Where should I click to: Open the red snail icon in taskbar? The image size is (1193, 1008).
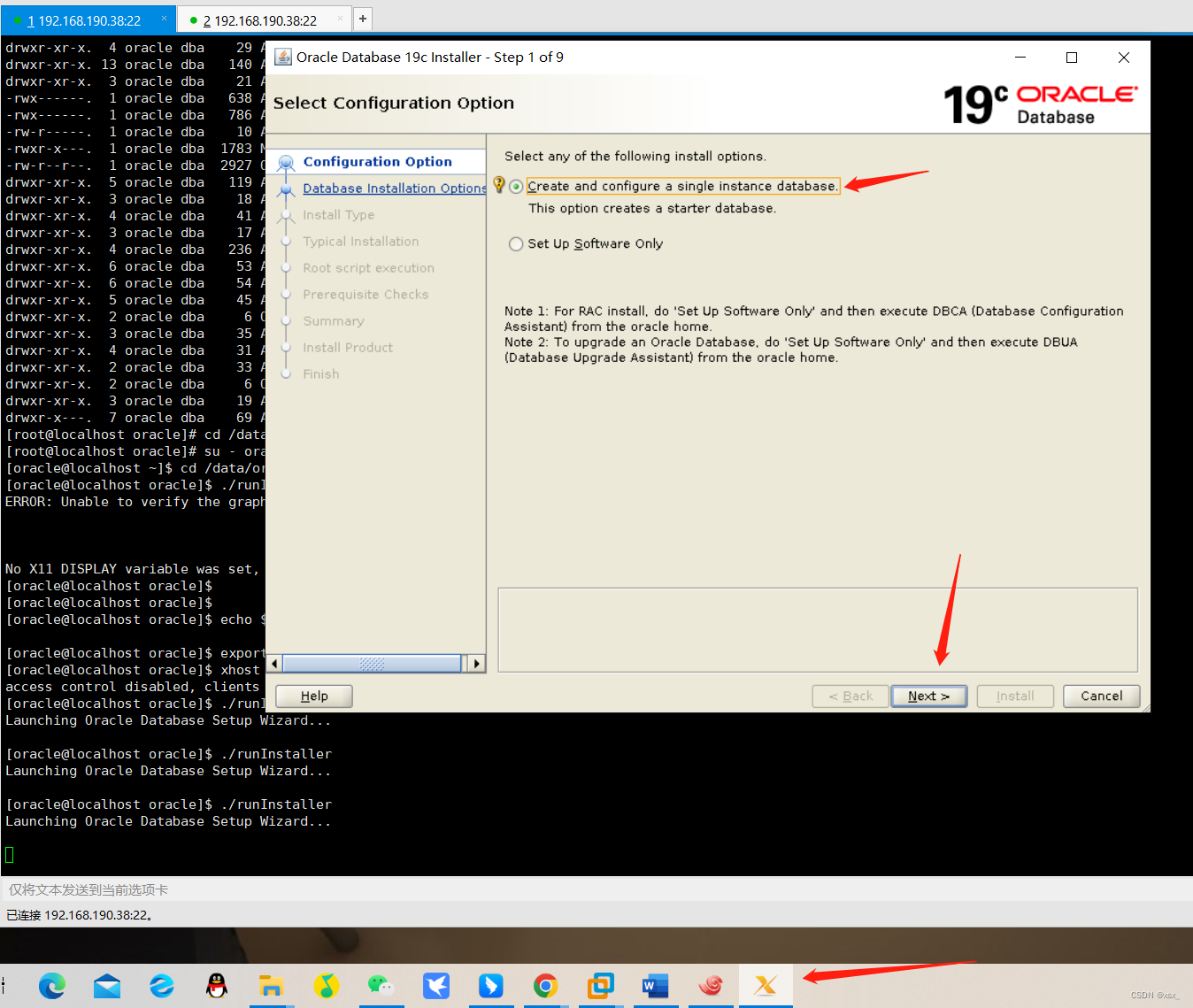[711, 985]
